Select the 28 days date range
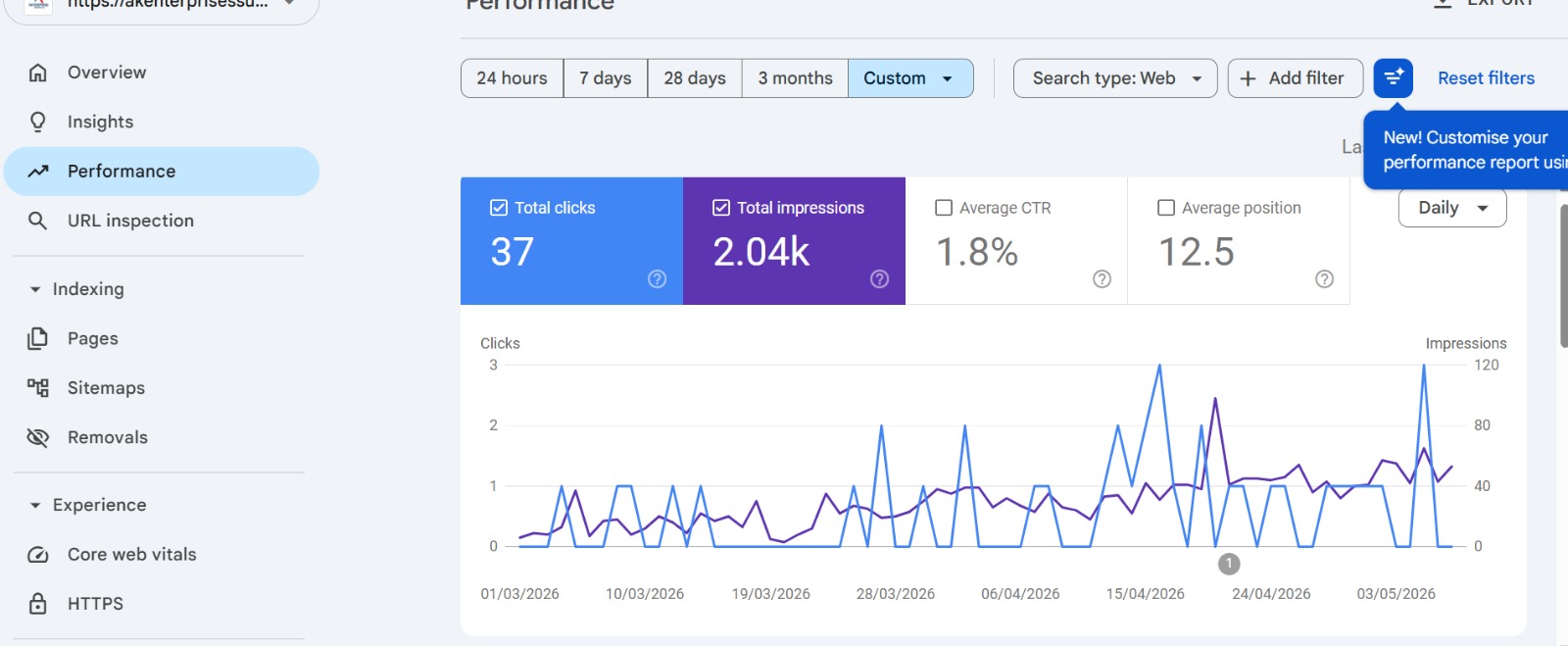 [695, 78]
